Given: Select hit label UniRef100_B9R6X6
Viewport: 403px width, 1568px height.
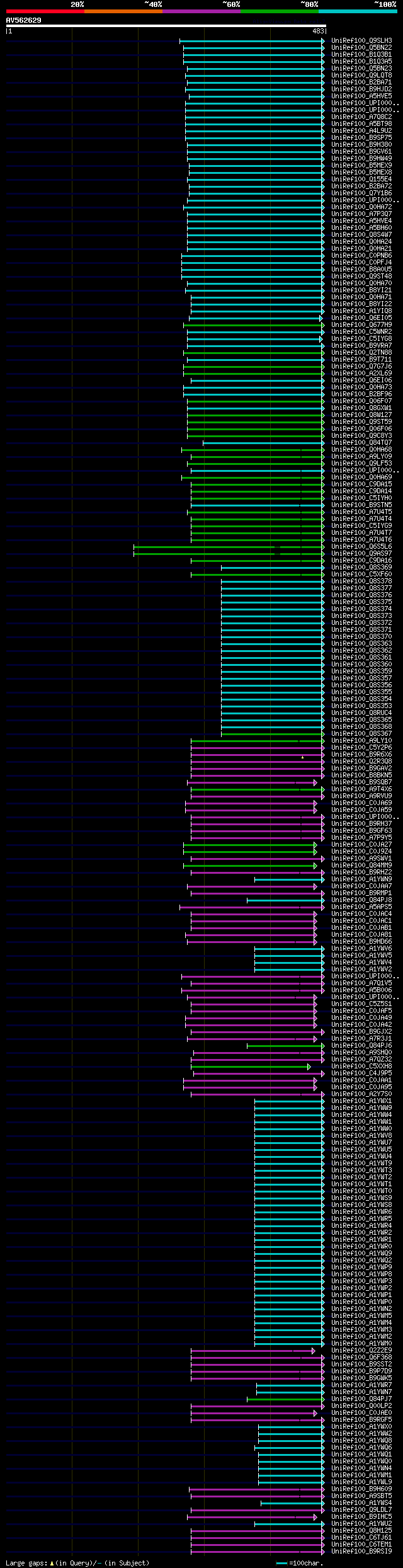Looking at the screenshot, I should (x=361, y=755).
